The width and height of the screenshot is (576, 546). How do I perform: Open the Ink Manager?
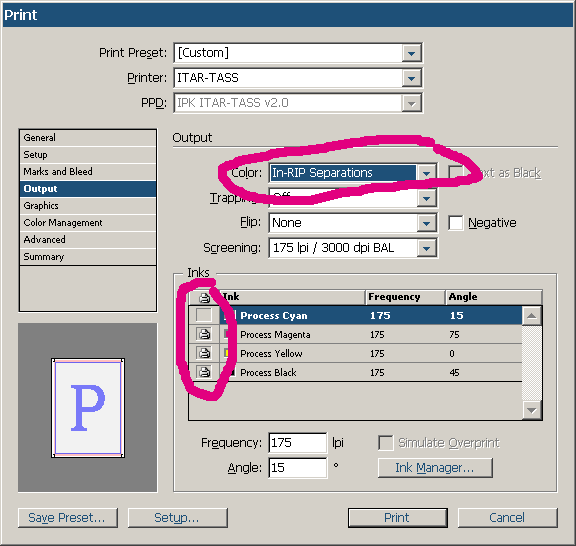[x=435, y=468]
